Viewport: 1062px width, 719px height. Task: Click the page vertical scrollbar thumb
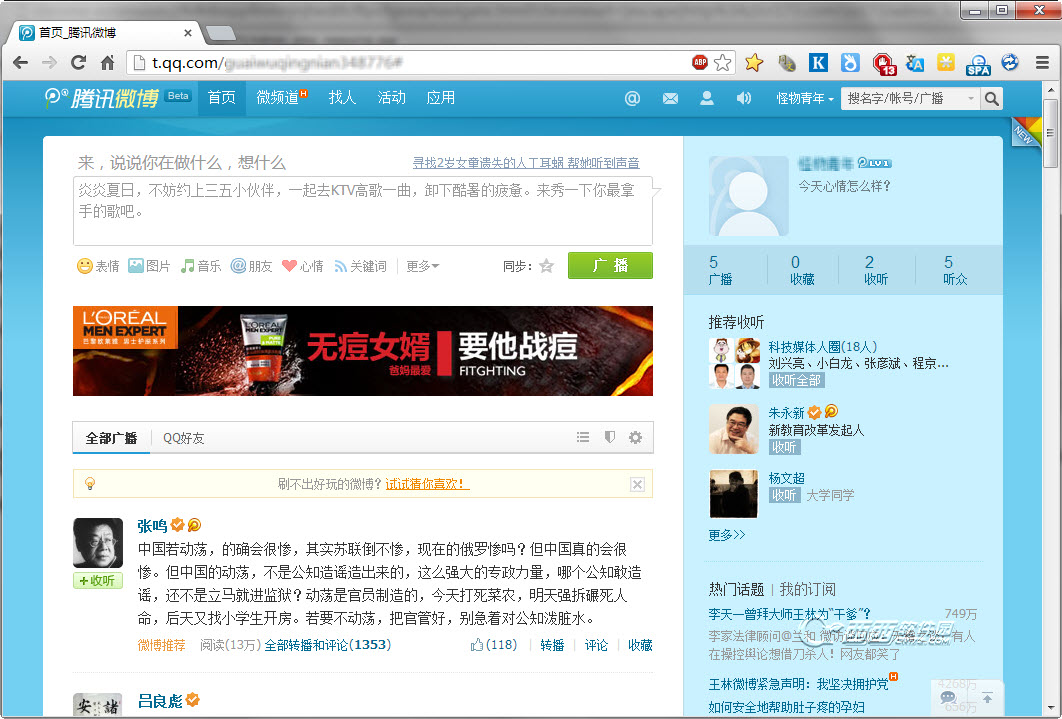point(1050,133)
